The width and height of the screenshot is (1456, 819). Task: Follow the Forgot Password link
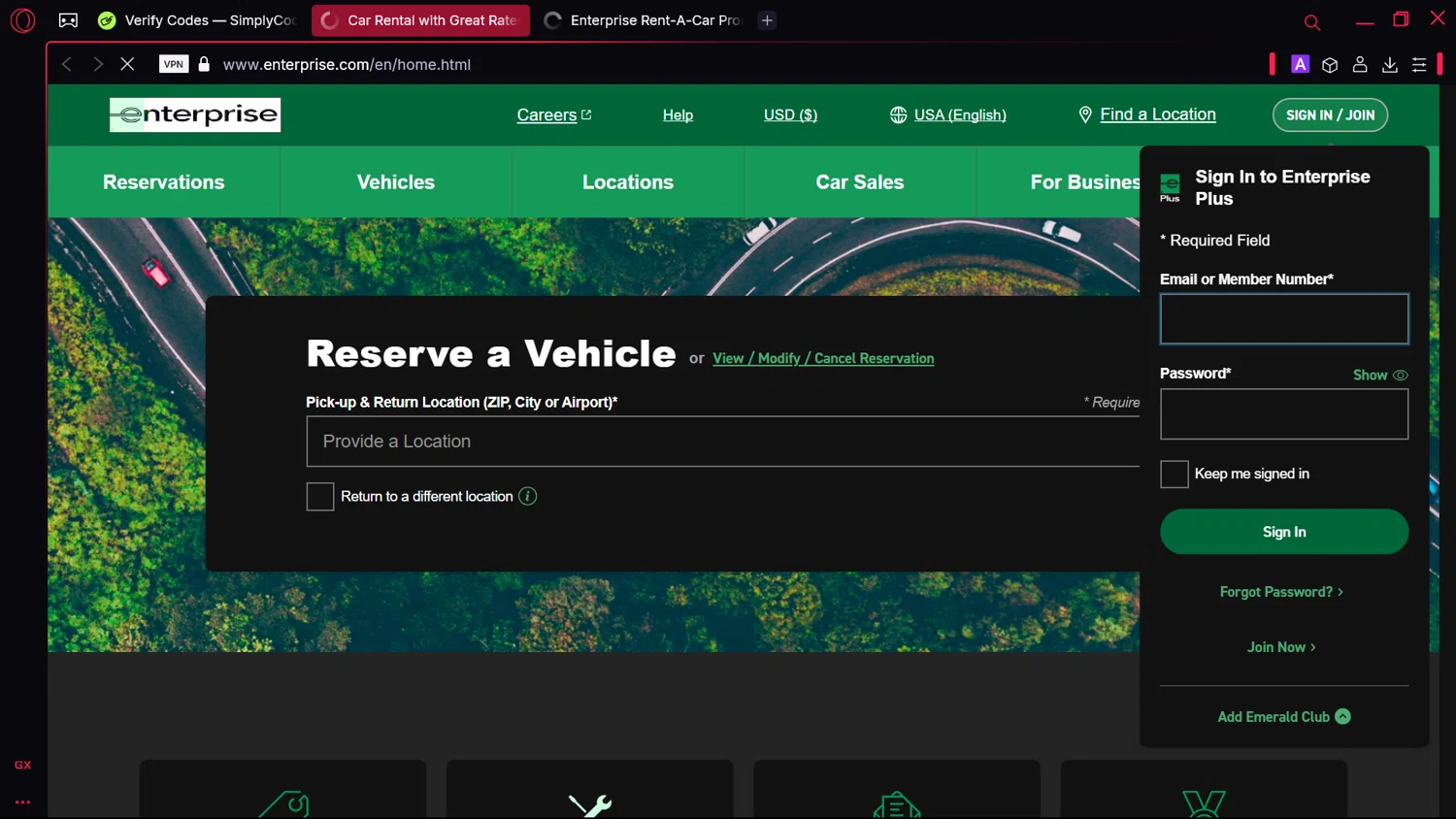point(1281,592)
